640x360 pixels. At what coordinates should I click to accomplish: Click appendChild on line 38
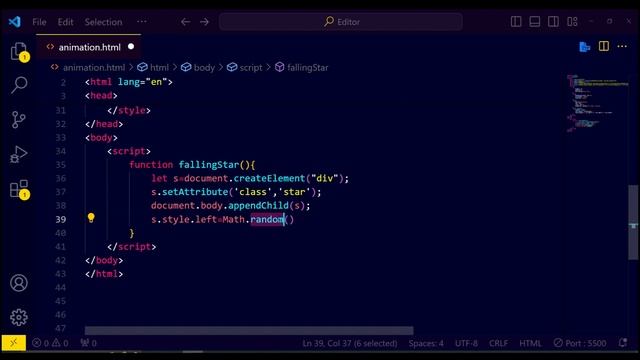coord(258,205)
